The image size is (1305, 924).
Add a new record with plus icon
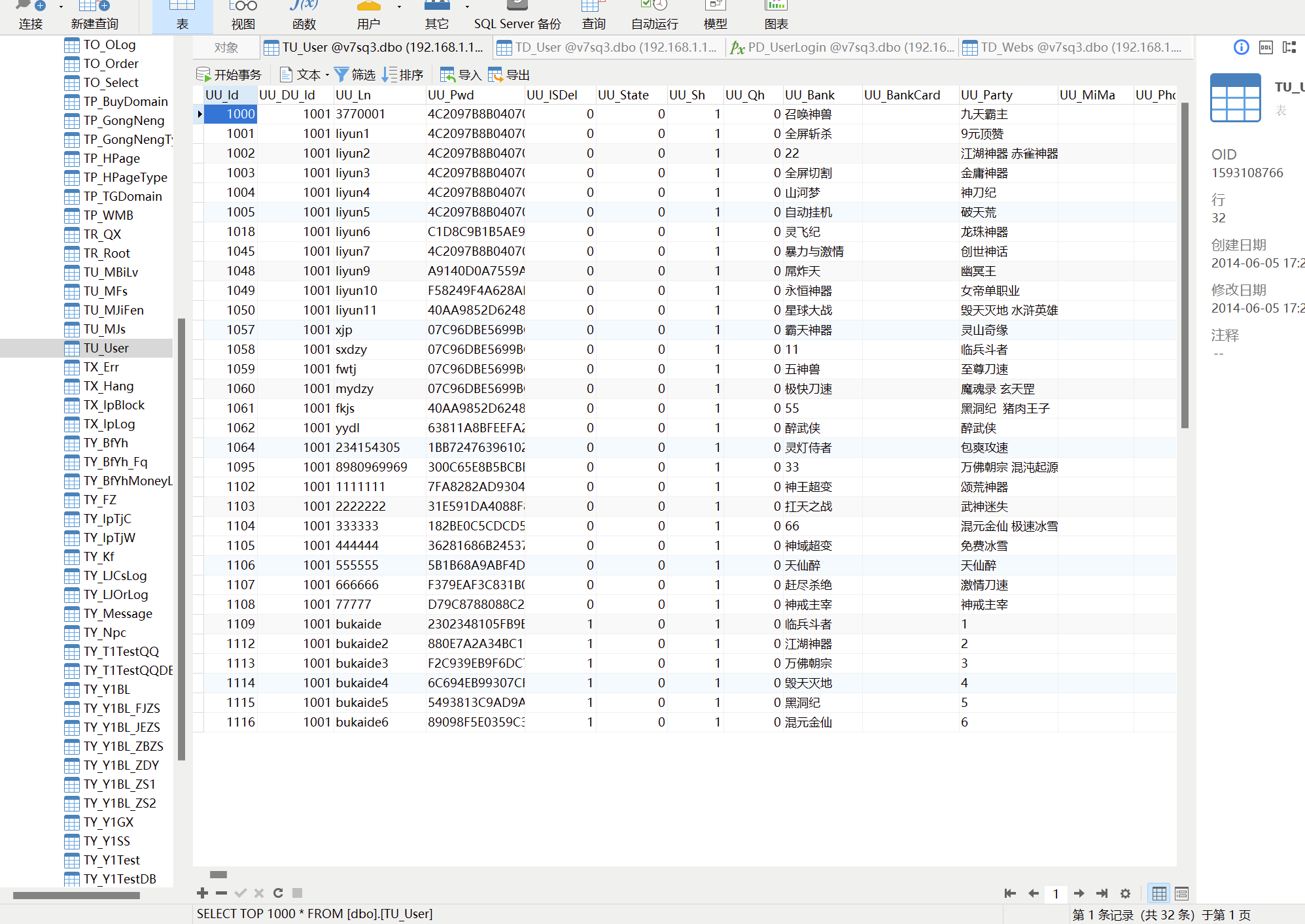point(202,893)
